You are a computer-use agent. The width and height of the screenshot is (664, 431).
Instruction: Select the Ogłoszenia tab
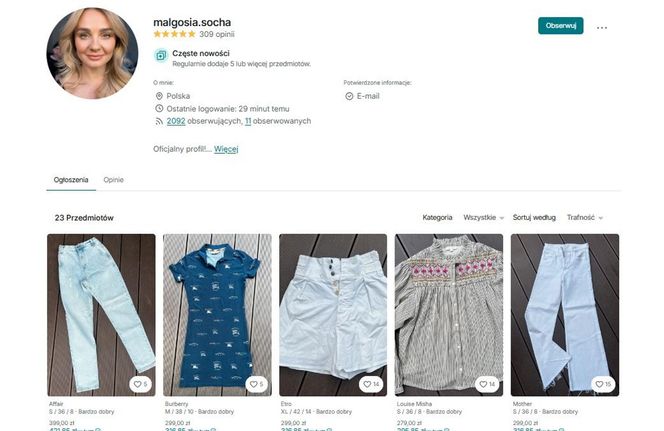[71, 180]
